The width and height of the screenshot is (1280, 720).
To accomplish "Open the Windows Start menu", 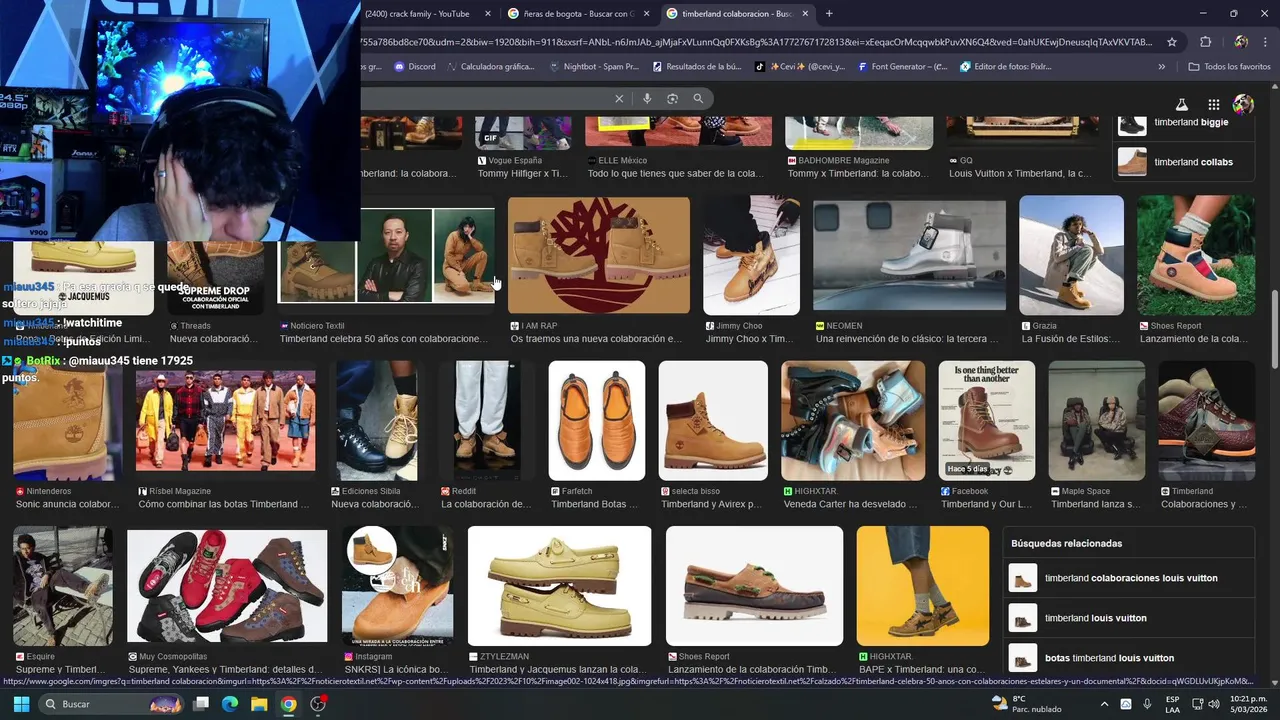I will (x=21, y=704).
